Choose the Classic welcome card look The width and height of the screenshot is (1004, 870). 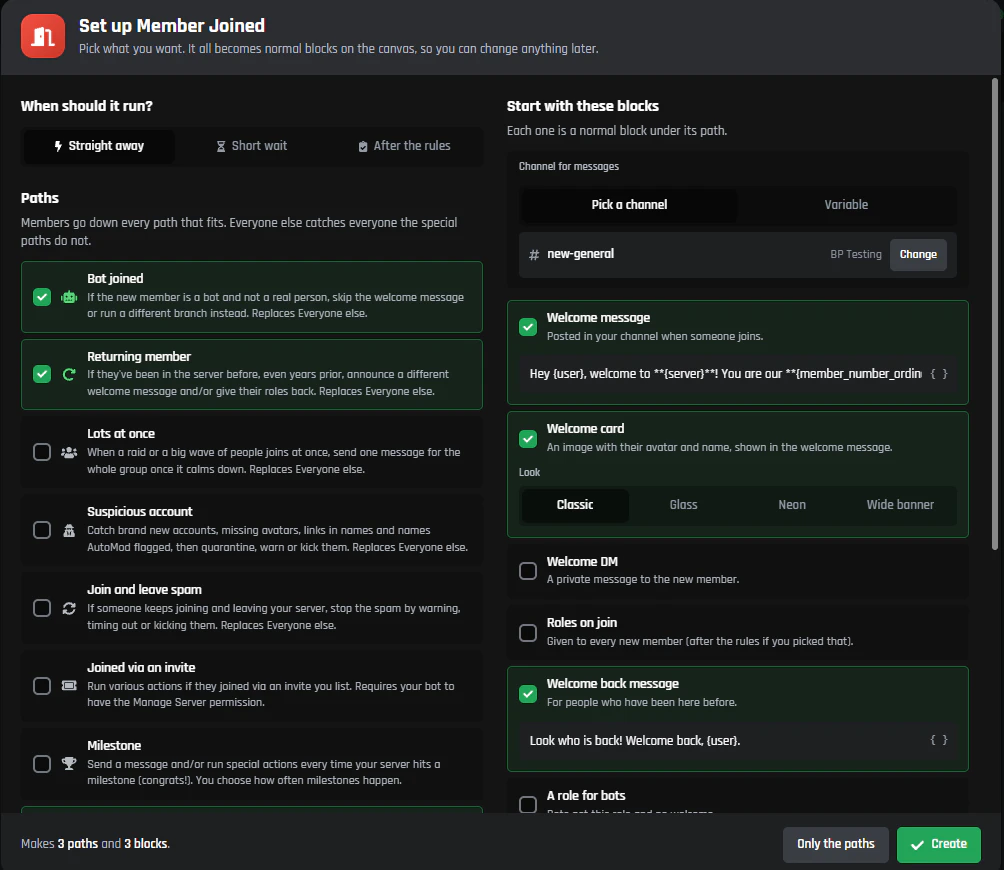click(575, 505)
